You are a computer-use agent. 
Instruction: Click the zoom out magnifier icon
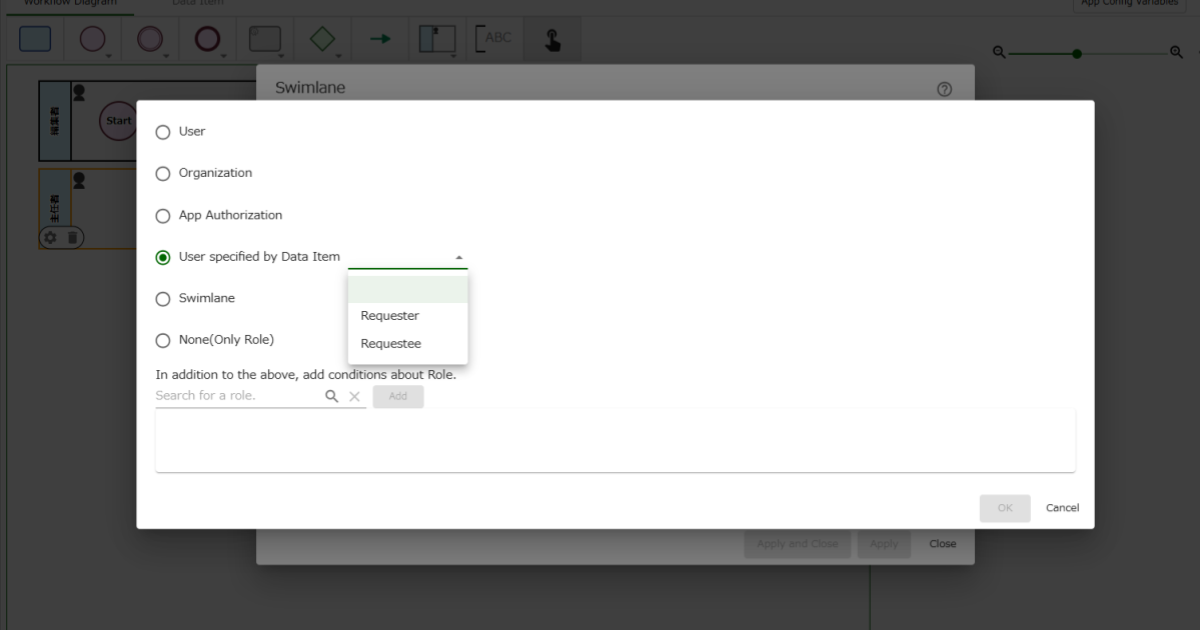click(x=998, y=53)
